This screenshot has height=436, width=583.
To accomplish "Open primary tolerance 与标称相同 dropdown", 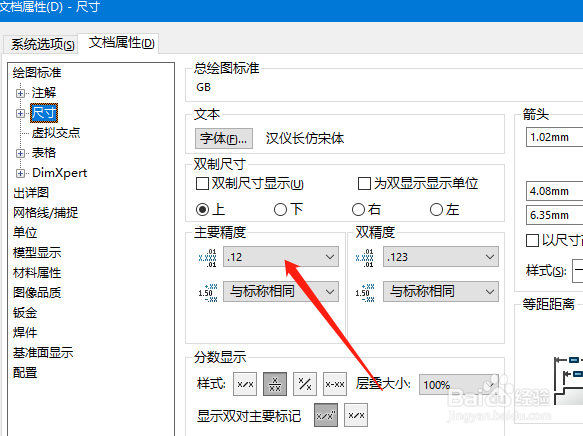I will 281,291.
